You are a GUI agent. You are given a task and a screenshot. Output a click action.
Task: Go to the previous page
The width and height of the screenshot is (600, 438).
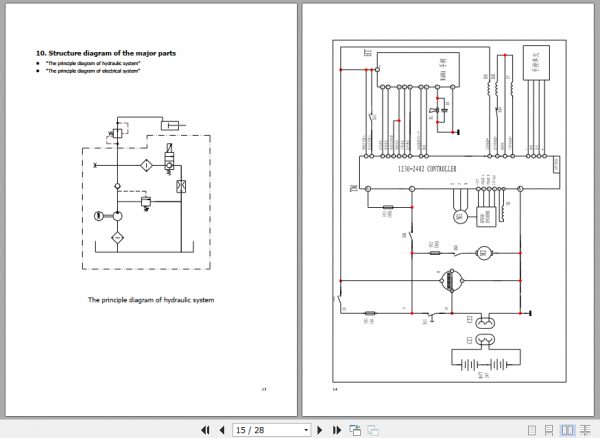point(222,430)
